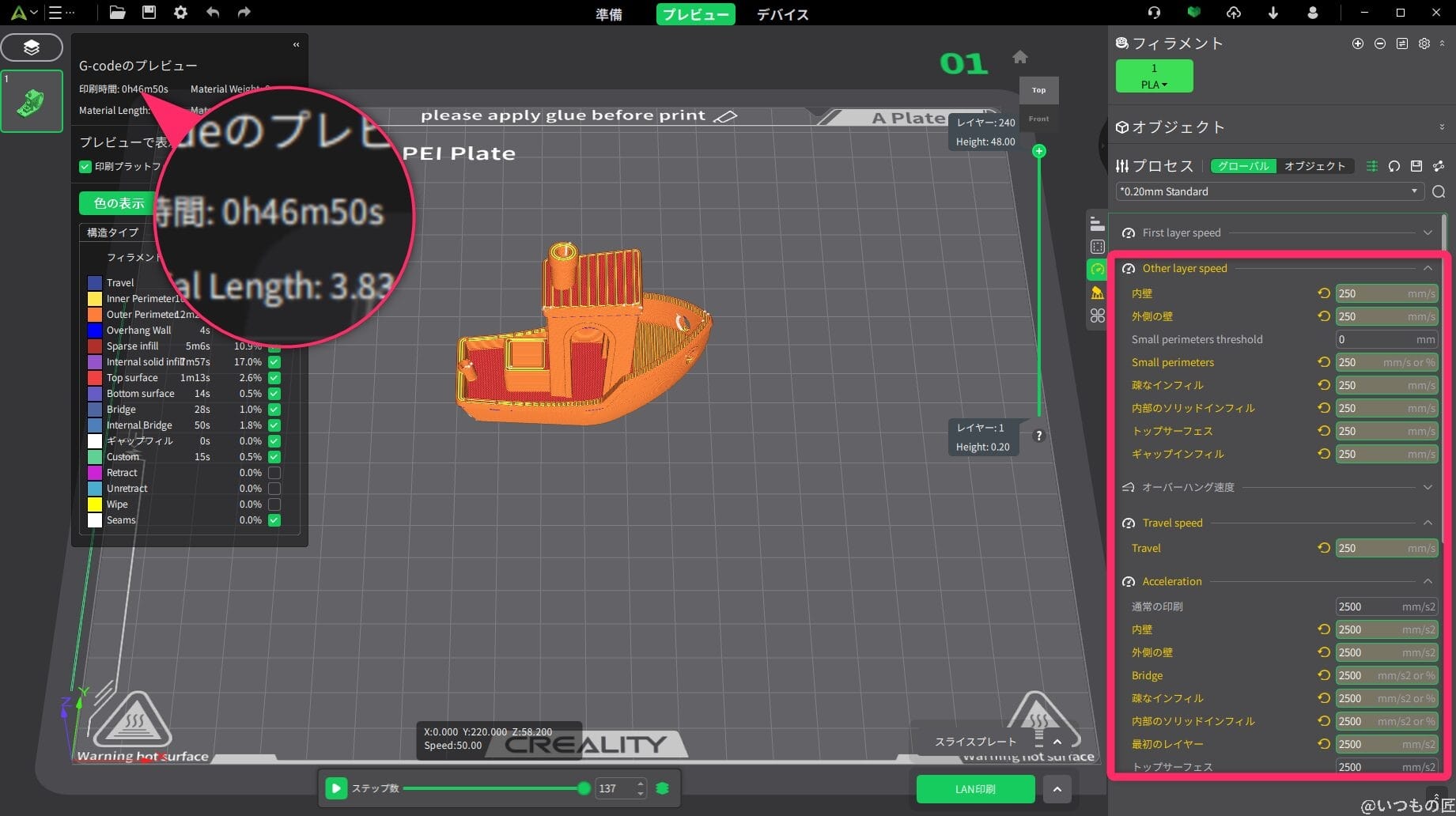Open the support warning view icon
This screenshot has width=1456, height=816.
point(1097,292)
